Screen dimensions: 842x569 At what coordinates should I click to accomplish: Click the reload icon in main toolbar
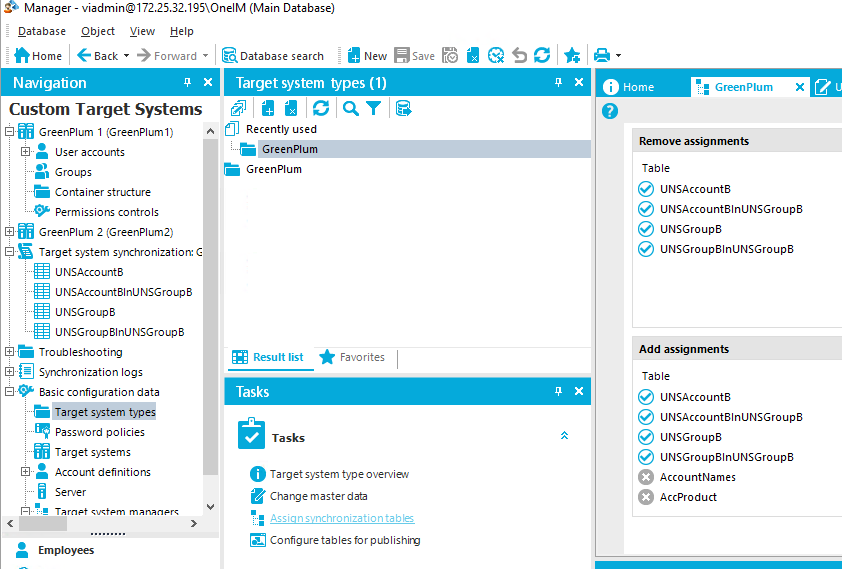click(542, 55)
